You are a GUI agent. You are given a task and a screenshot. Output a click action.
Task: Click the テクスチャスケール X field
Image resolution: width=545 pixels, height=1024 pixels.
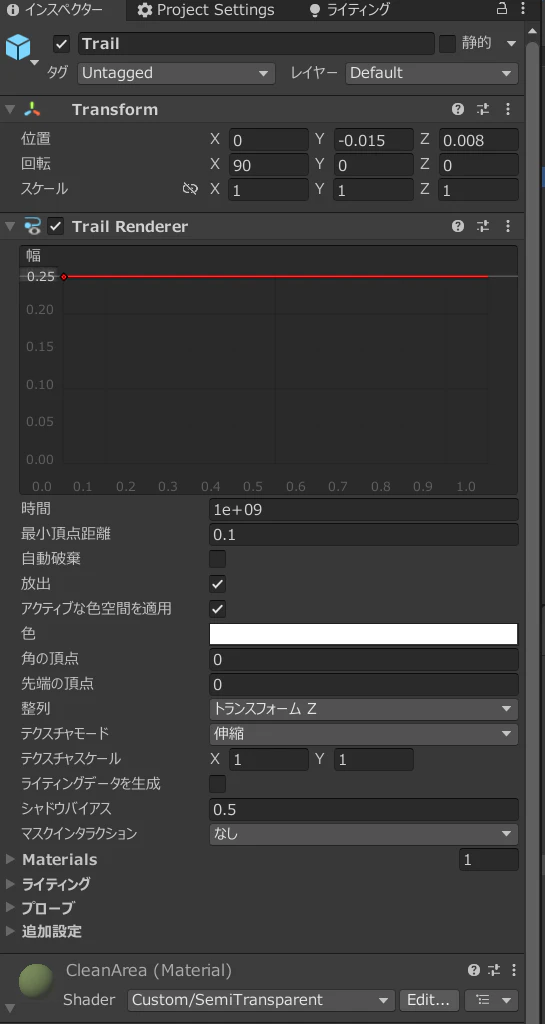268,759
